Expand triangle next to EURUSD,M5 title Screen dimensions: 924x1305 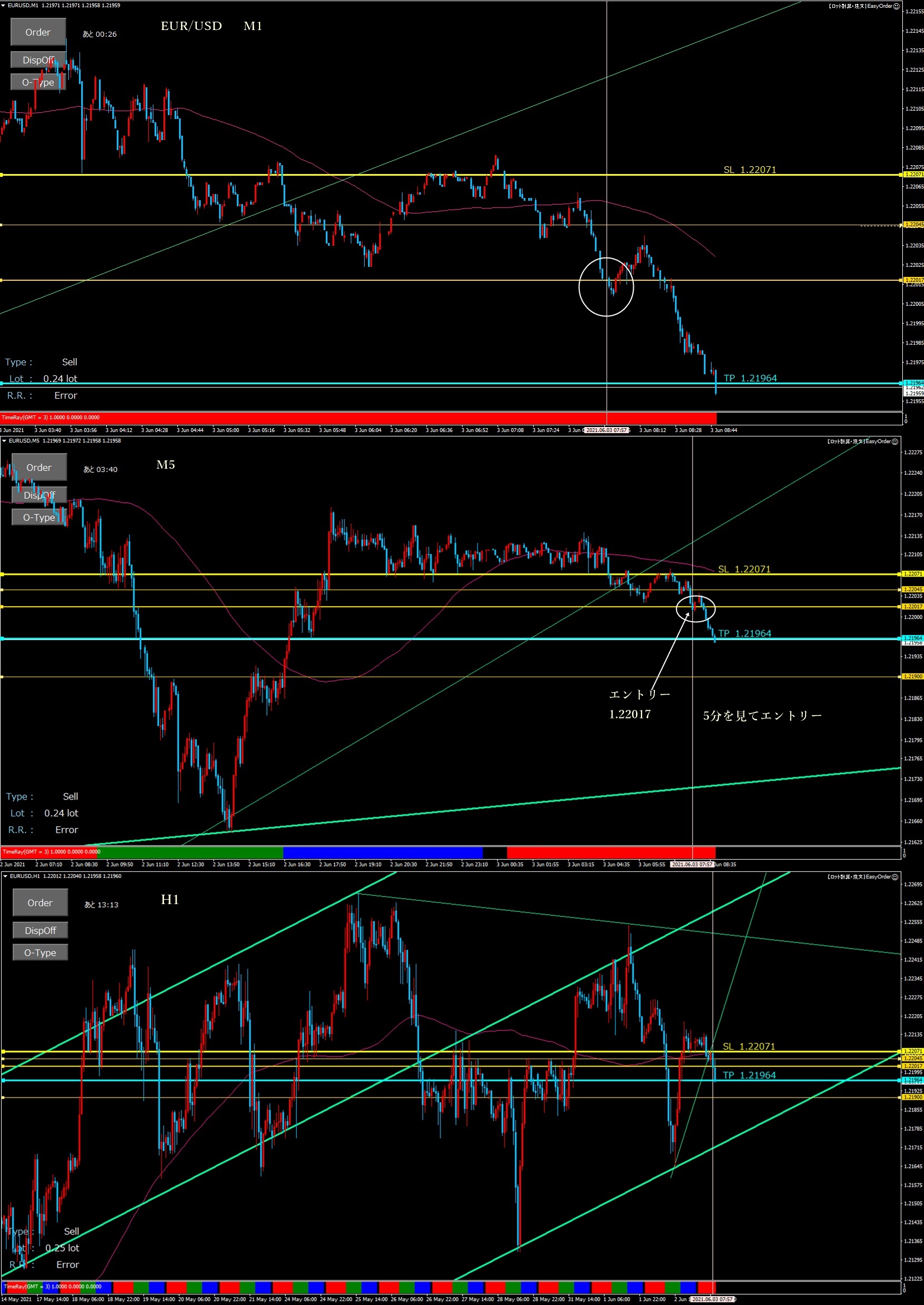[x=4, y=441]
